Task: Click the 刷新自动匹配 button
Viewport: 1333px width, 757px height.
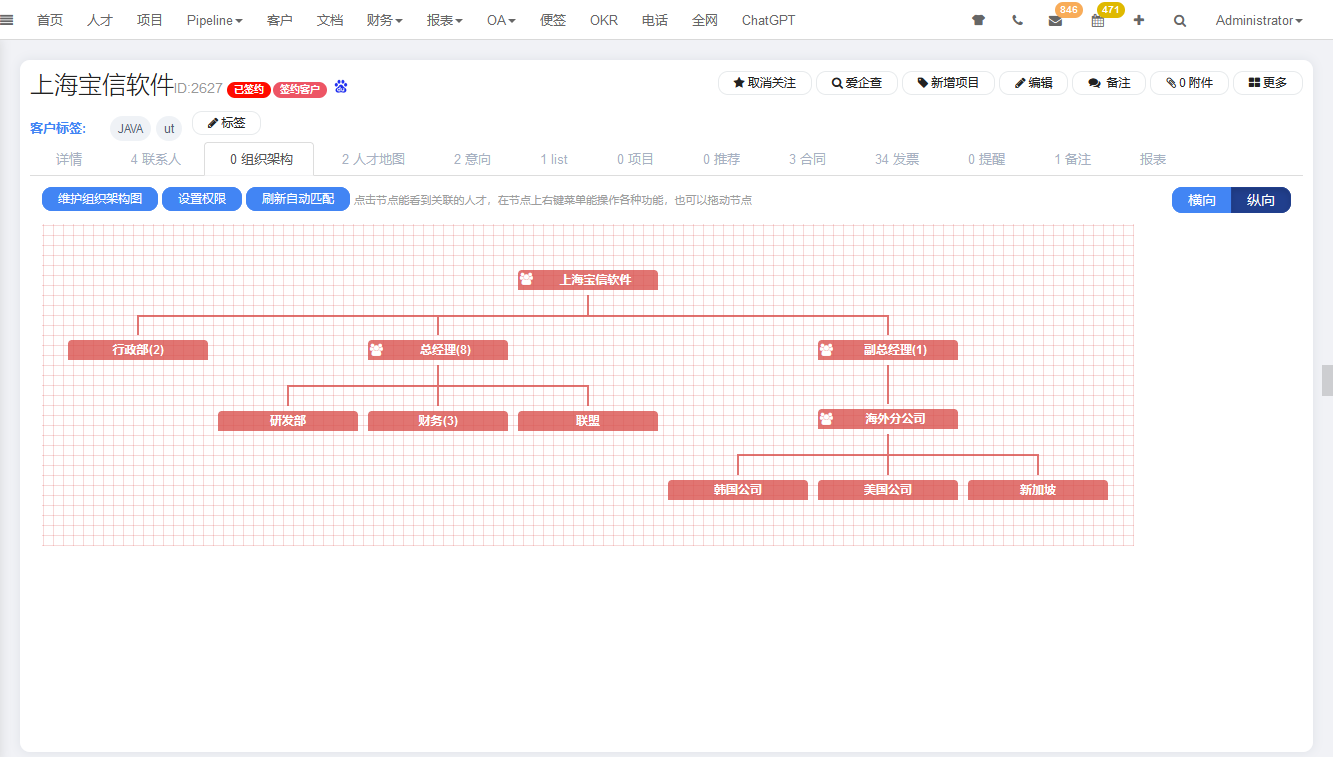Action: coord(297,199)
